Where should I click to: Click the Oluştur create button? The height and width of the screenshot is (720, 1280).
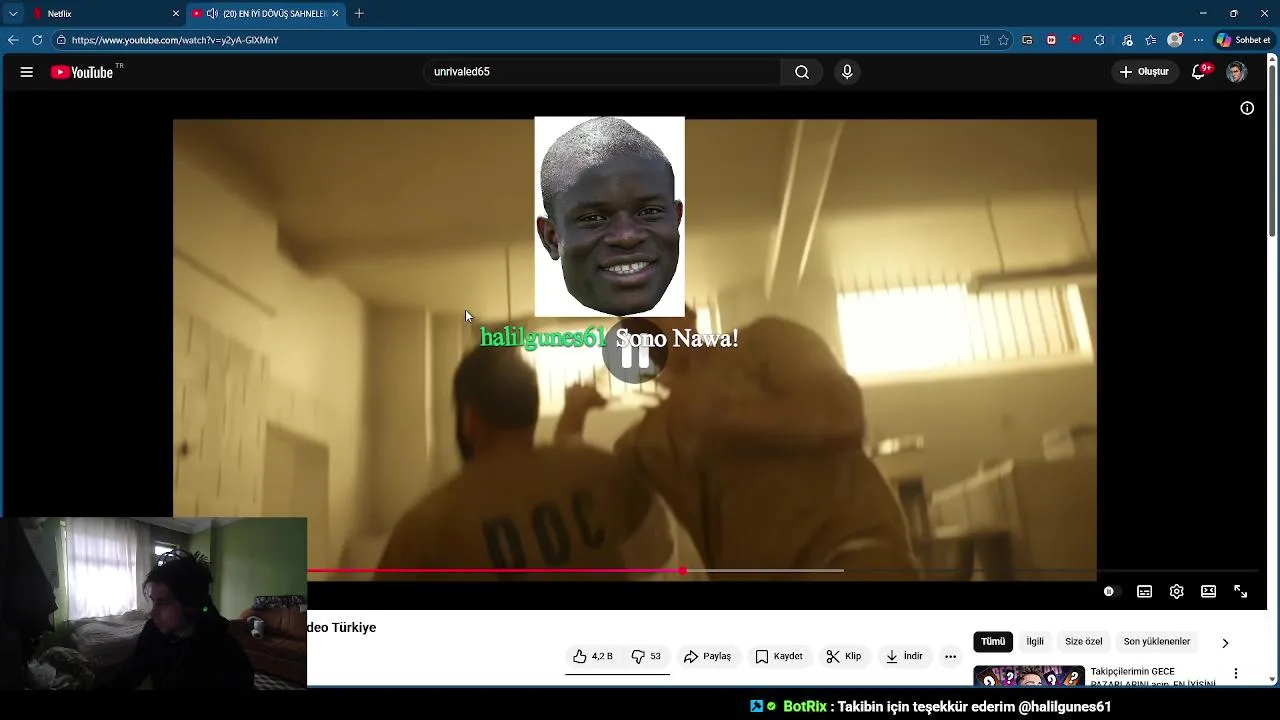1145,72
